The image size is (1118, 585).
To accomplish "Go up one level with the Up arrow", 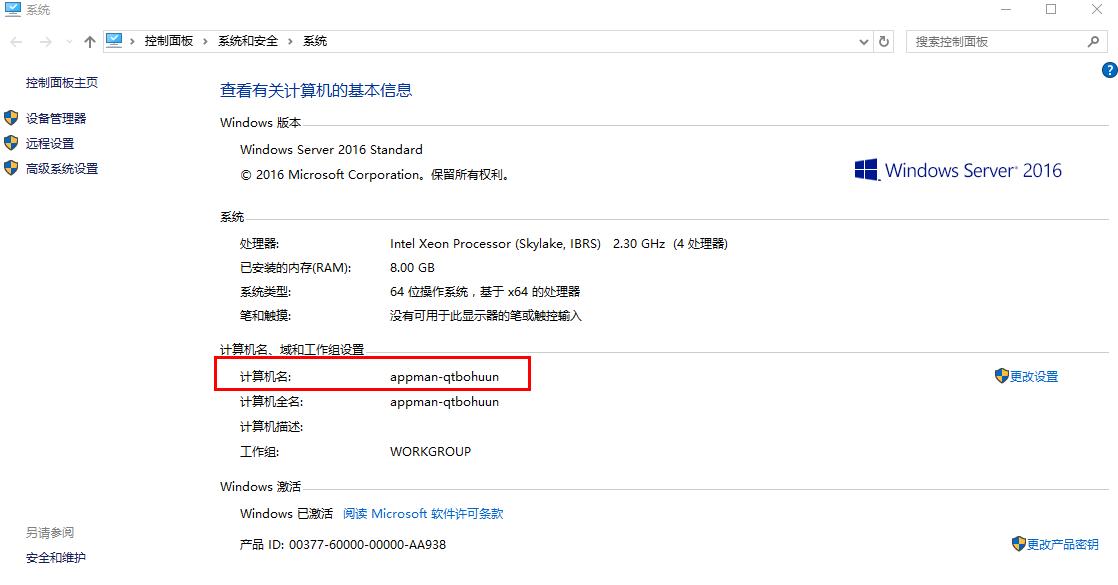I will click(90, 42).
